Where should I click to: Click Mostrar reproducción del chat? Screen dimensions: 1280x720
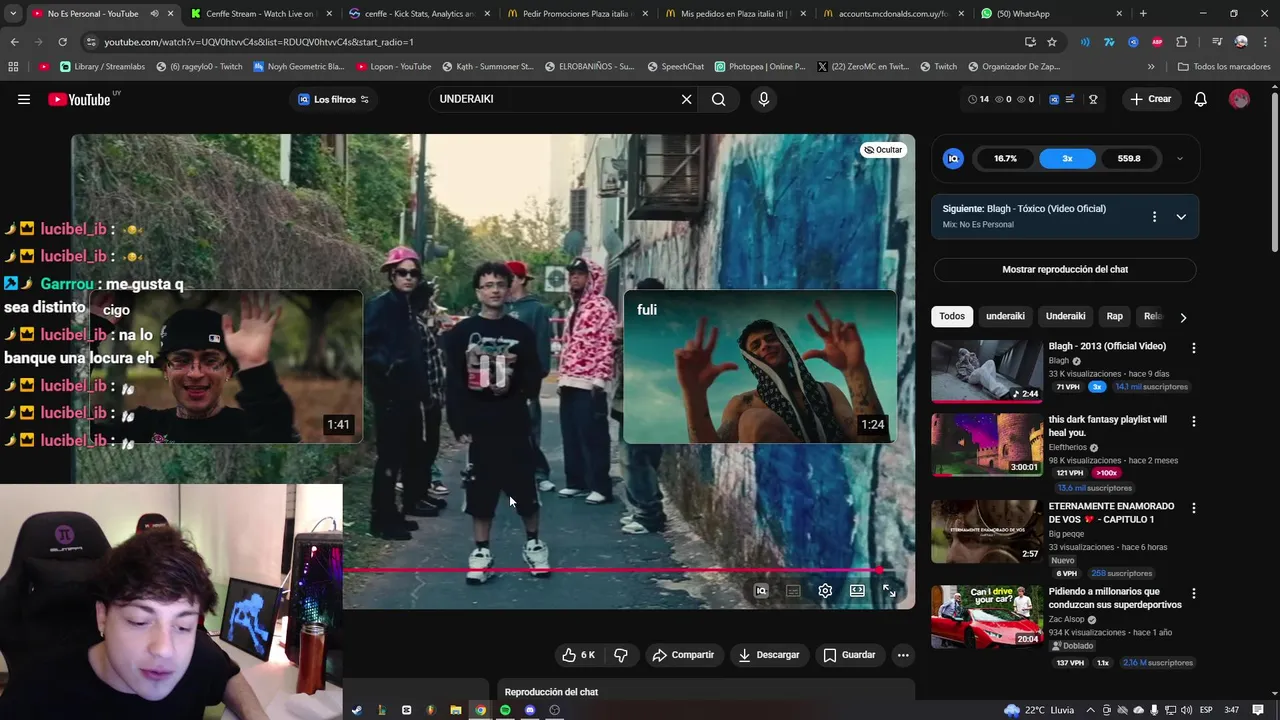1065,269
